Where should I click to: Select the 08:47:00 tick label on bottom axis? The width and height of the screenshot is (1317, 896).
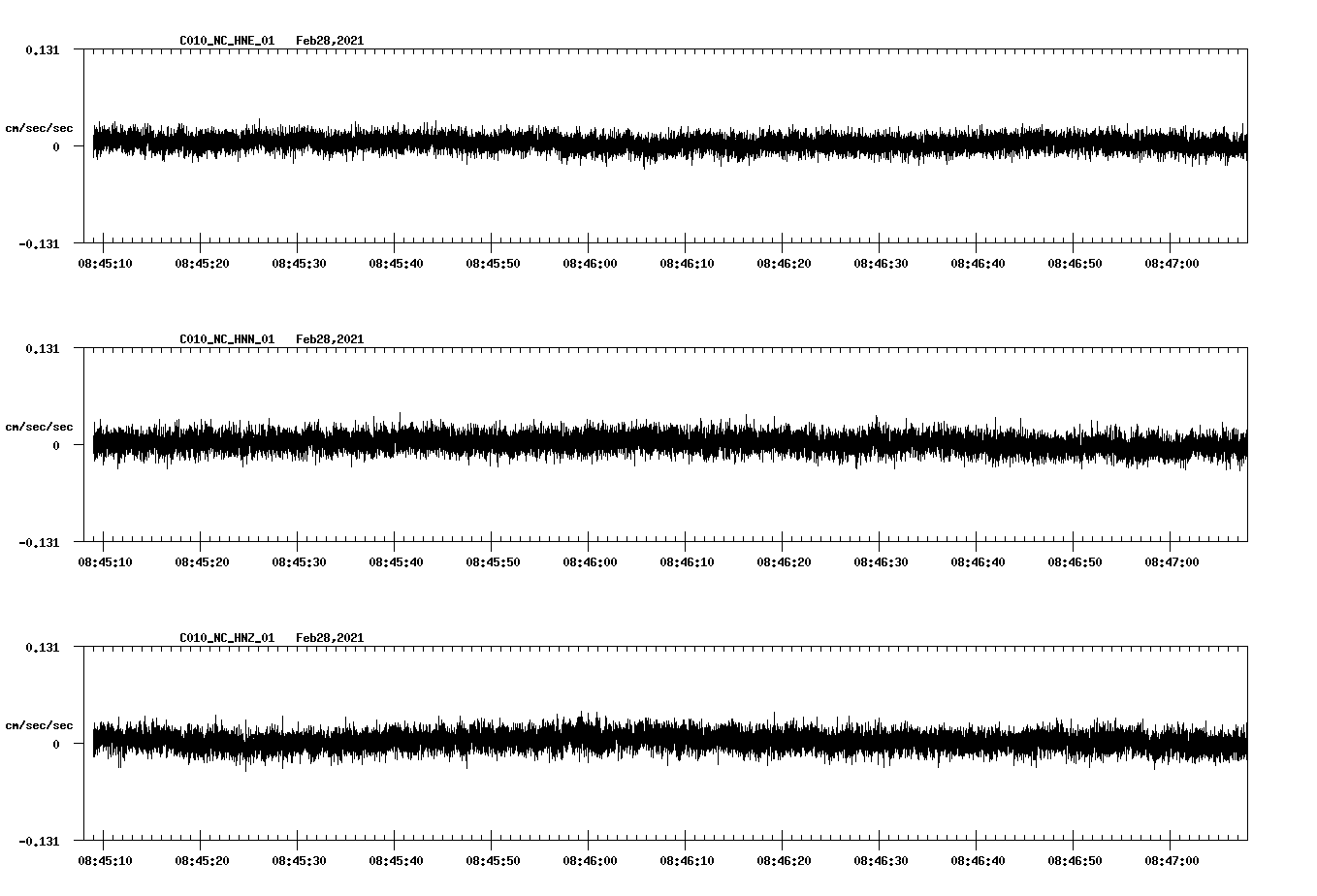coord(1171,860)
